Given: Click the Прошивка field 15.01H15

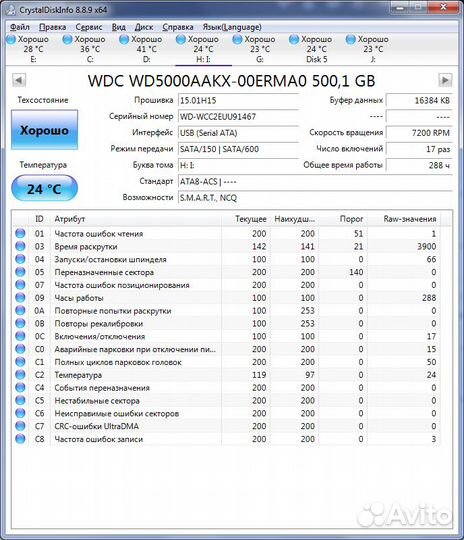Looking at the screenshot, I should (238, 101).
